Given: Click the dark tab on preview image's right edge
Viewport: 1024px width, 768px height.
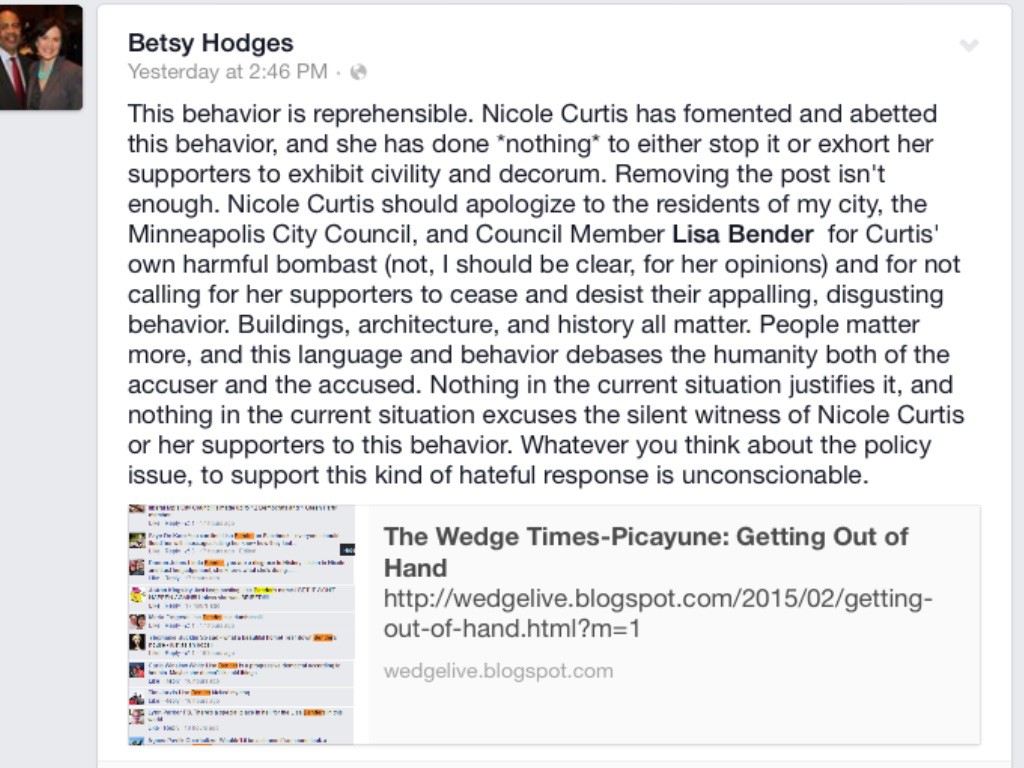Looking at the screenshot, I should pyautogui.click(x=348, y=549).
